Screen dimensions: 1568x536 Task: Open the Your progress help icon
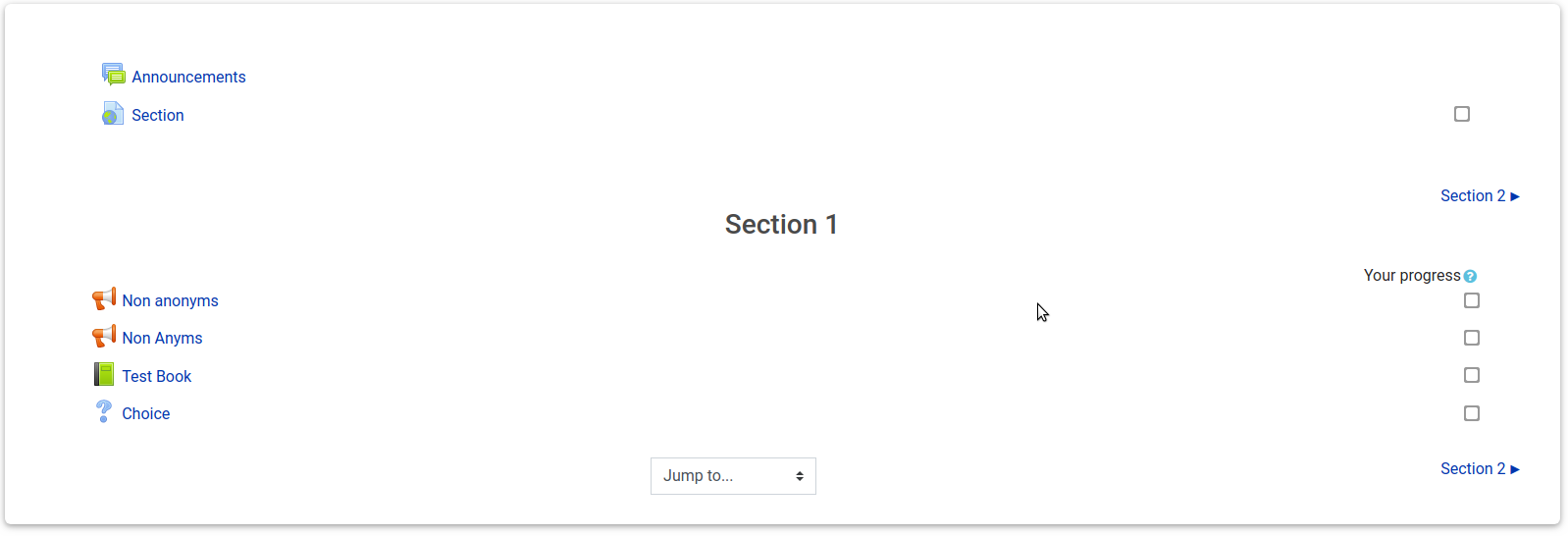[x=1470, y=277]
